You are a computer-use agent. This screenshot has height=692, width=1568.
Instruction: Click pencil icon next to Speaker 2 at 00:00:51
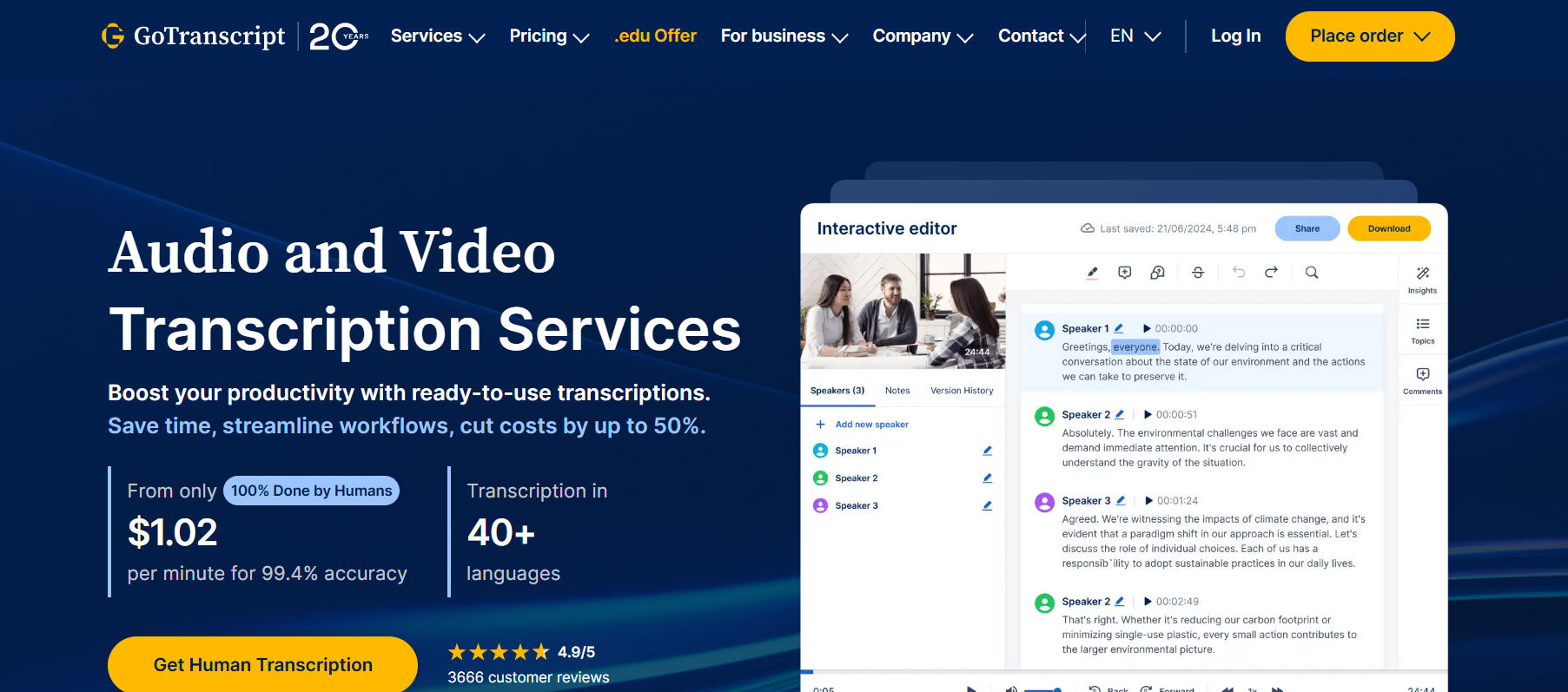(x=1120, y=414)
